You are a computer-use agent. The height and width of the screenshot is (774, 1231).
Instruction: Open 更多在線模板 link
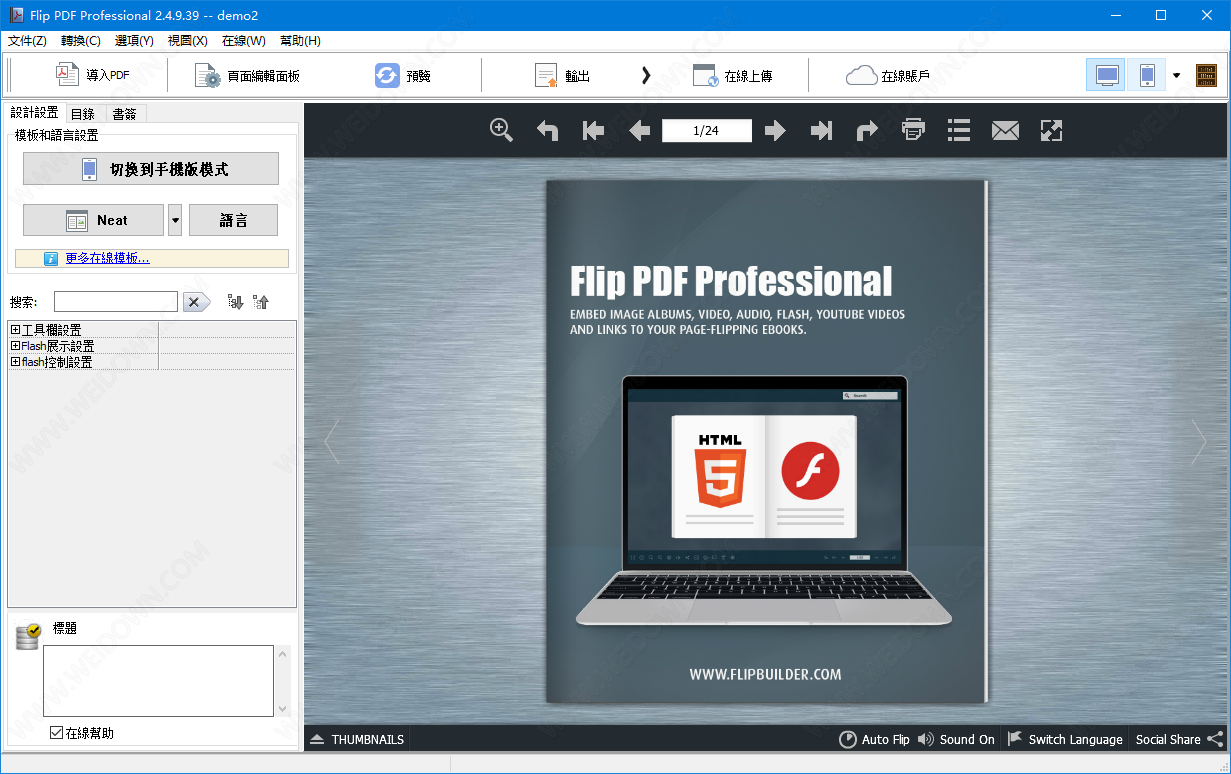[x=107, y=258]
